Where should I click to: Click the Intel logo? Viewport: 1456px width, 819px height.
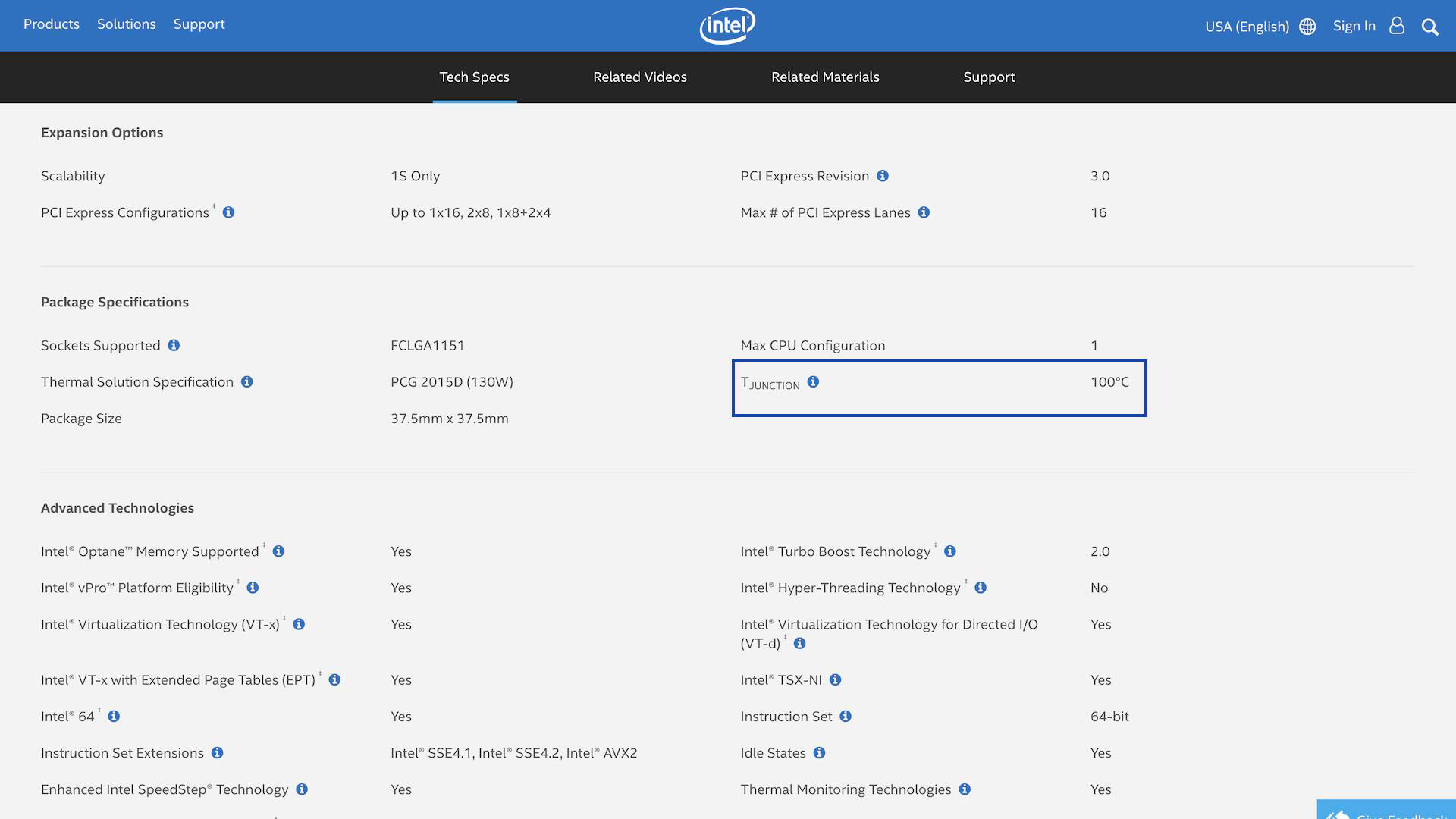coord(727,26)
